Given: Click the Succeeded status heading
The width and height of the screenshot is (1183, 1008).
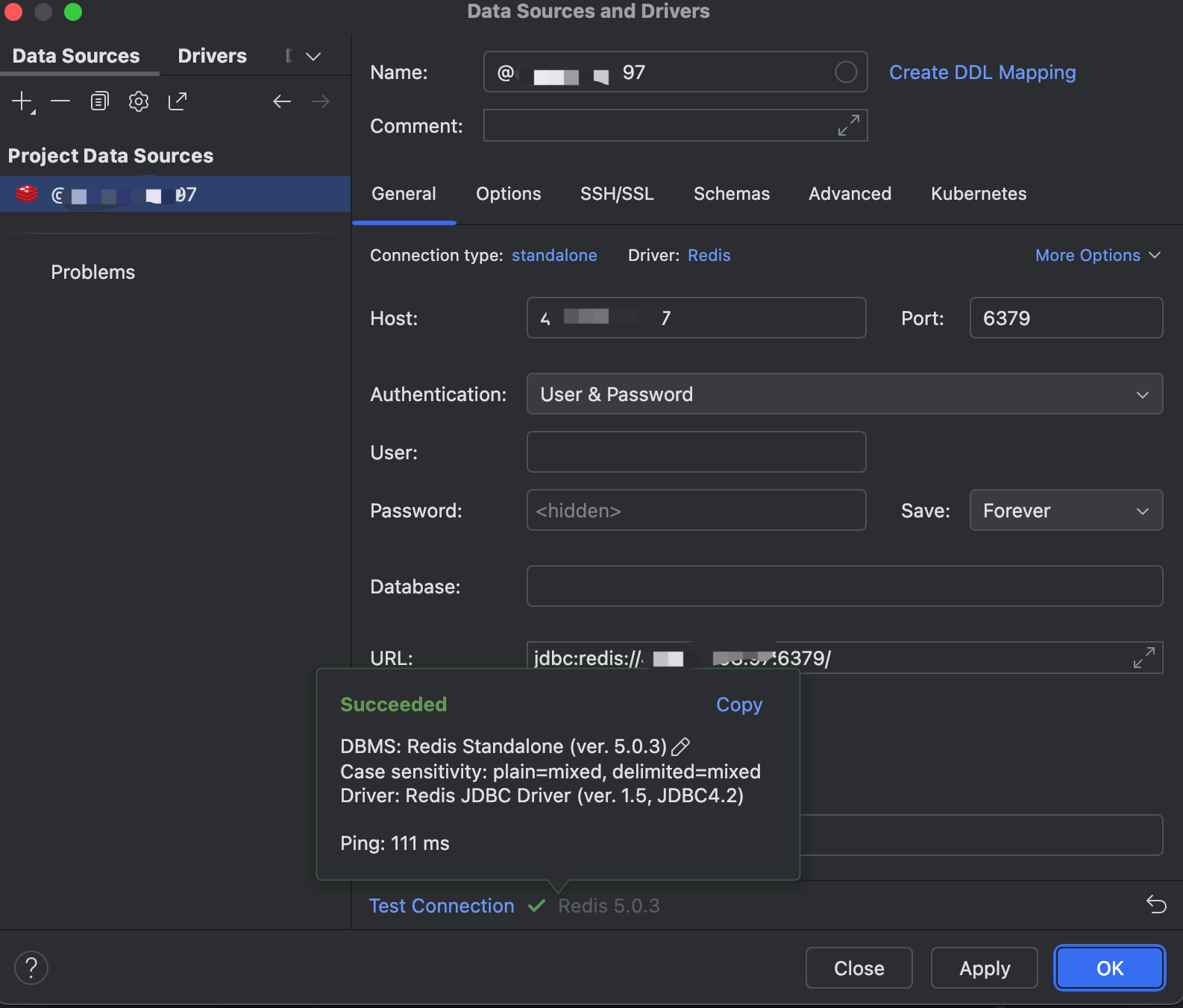Looking at the screenshot, I should [393, 705].
